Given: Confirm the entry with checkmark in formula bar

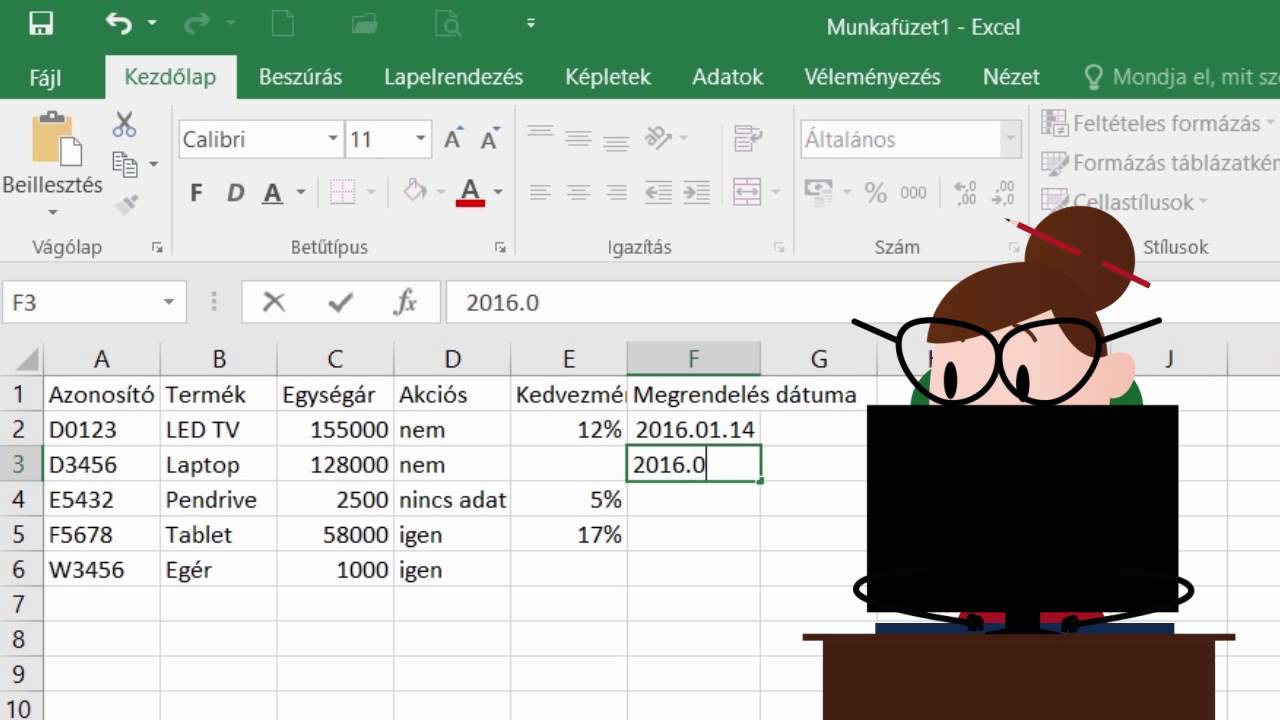Looking at the screenshot, I should 340,302.
